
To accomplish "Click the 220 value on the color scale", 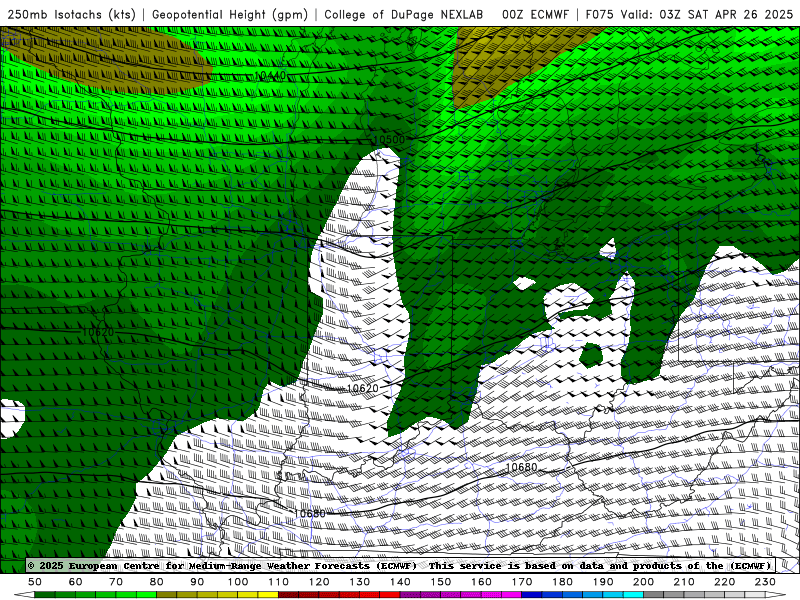I will pos(724,582).
